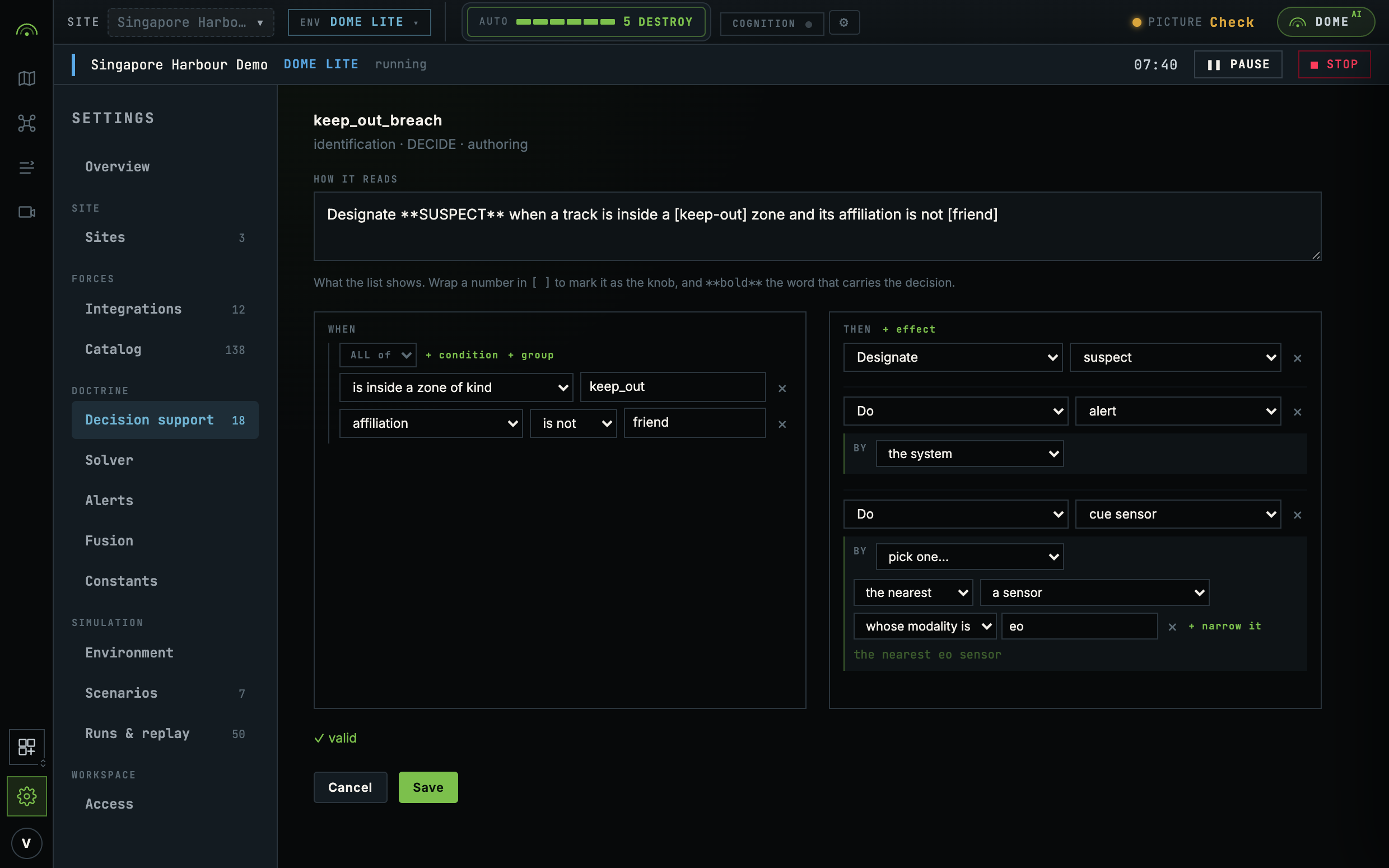This screenshot has width=1389, height=868.
Task: Open the Catalog settings page
Action: (165, 349)
